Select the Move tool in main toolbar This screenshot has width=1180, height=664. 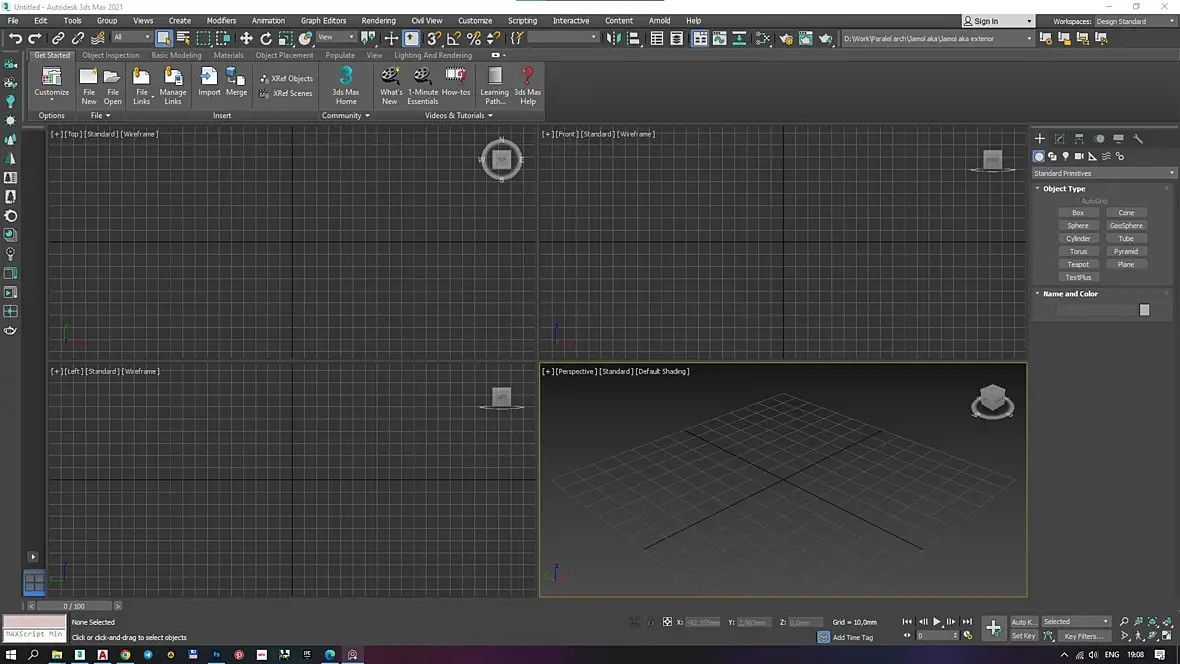(x=246, y=38)
